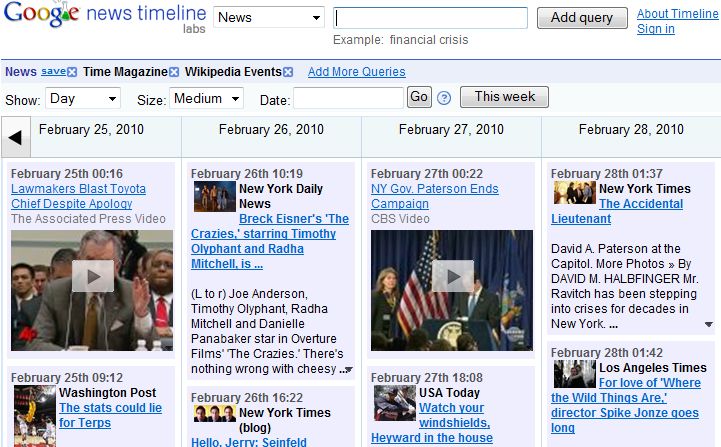Click the Add More Queries link
The width and height of the screenshot is (721, 447).
click(356, 72)
